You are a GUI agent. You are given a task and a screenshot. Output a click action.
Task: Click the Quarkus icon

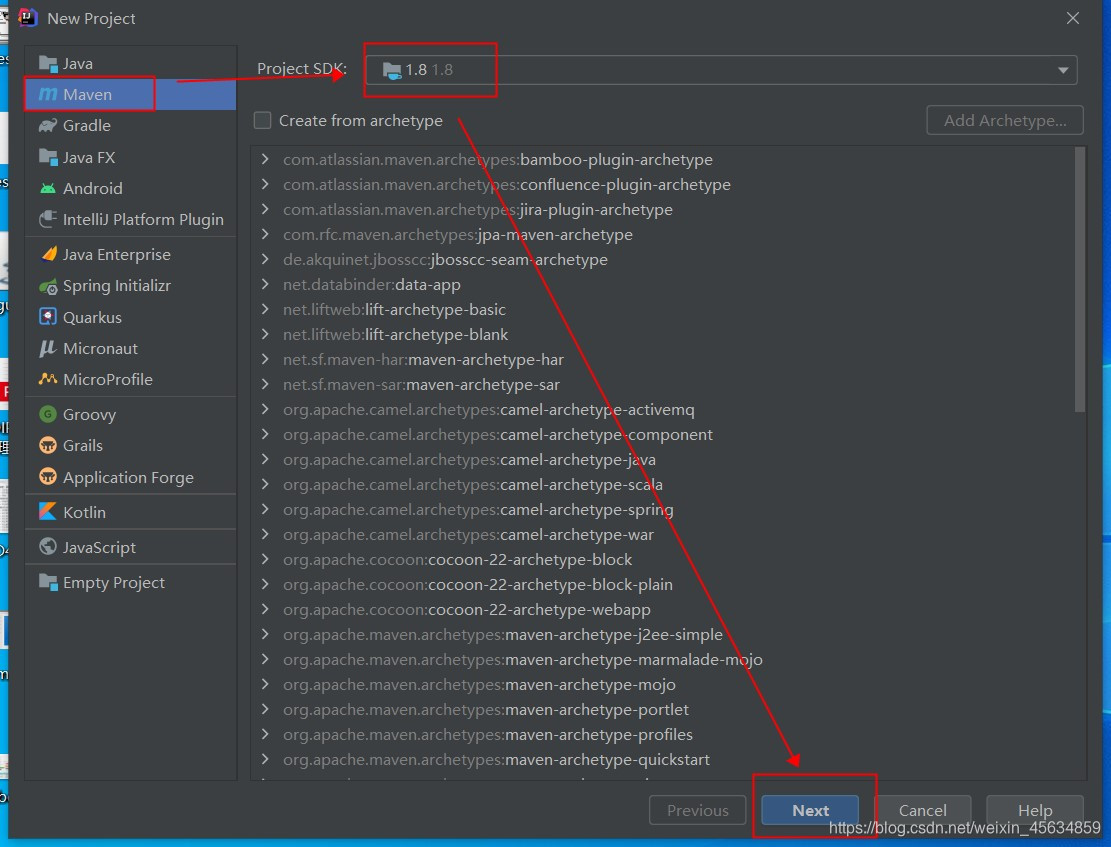coord(47,317)
